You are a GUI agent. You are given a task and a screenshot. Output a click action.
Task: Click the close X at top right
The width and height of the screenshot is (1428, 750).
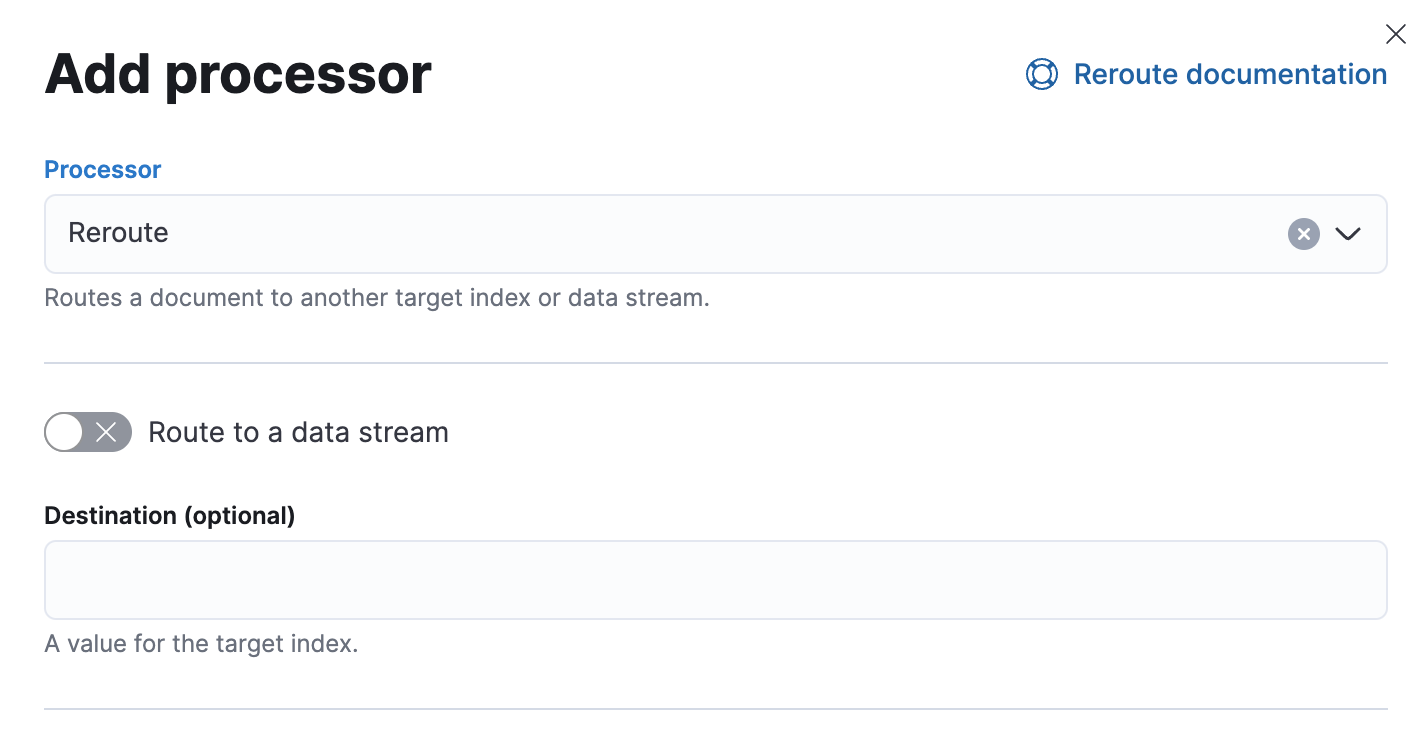pos(1396,33)
